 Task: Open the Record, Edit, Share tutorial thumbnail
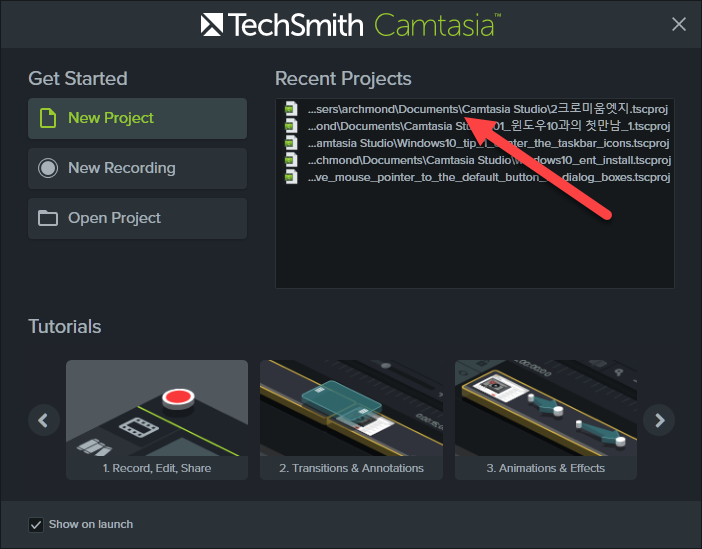(157, 408)
